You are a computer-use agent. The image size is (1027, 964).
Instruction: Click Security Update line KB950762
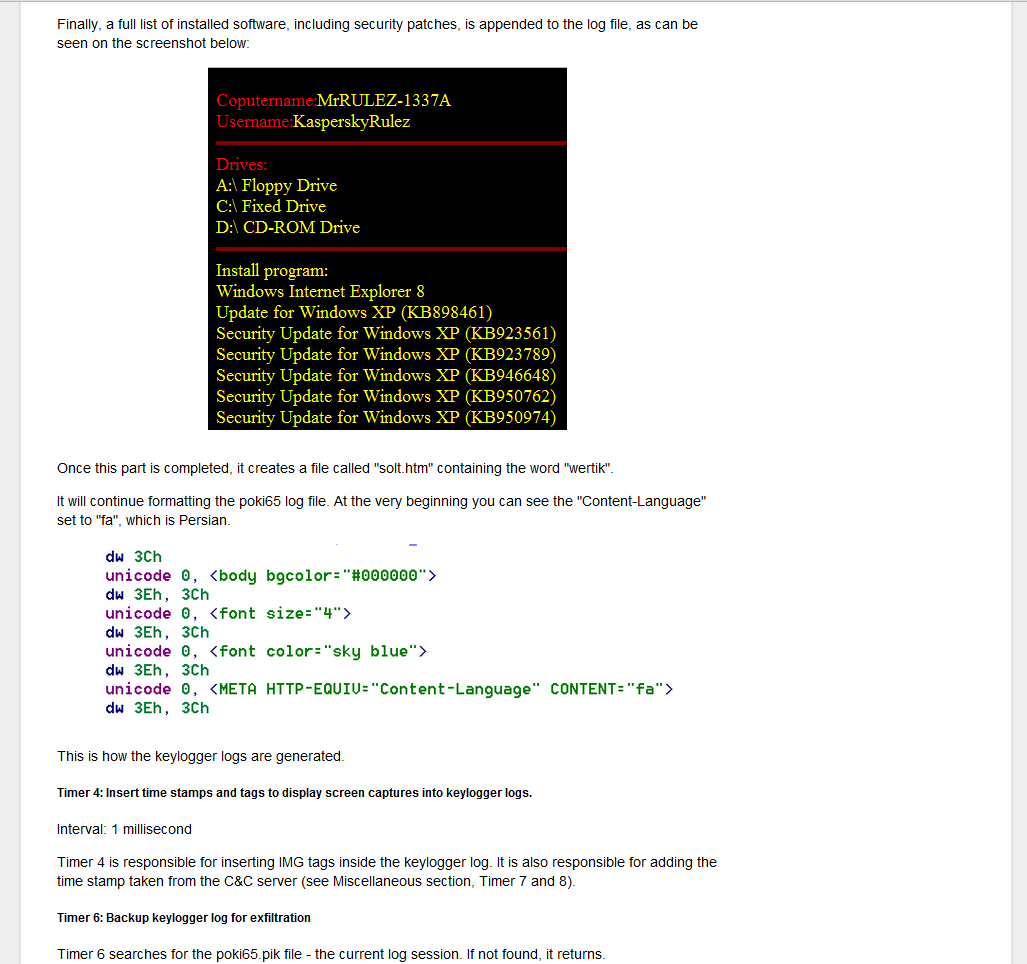pos(386,396)
